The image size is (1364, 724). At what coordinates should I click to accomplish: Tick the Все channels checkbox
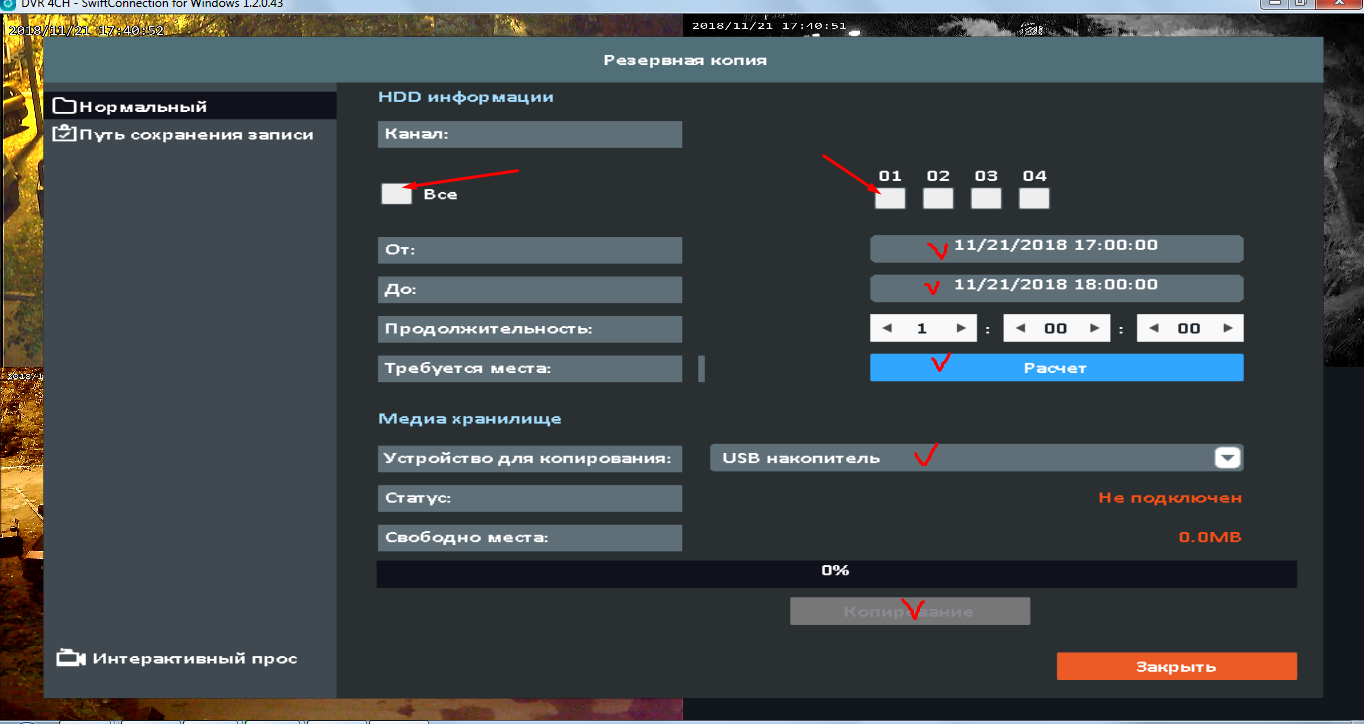pyautogui.click(x=396, y=194)
